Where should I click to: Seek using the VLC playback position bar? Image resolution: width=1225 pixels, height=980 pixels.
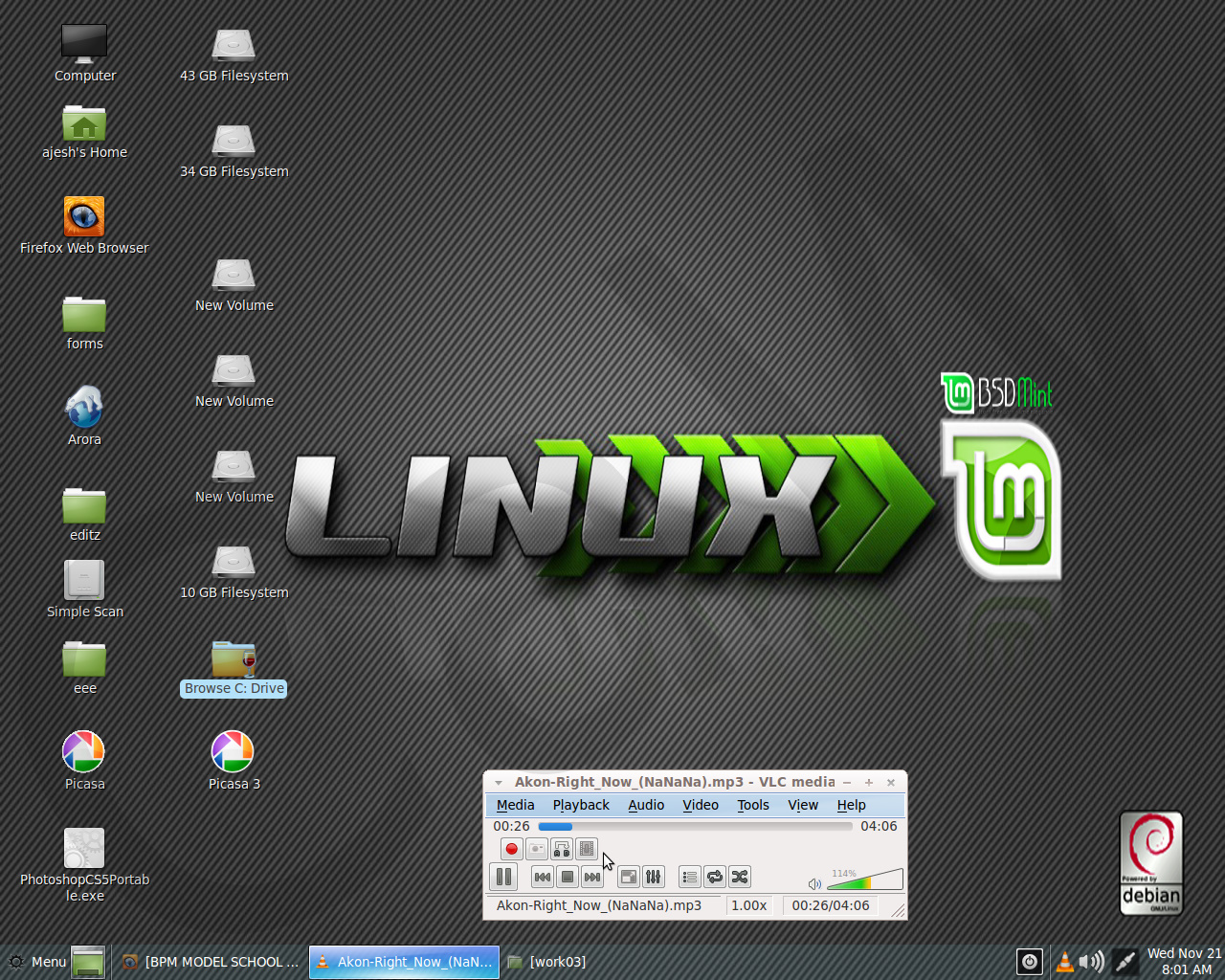pyautogui.click(x=695, y=827)
